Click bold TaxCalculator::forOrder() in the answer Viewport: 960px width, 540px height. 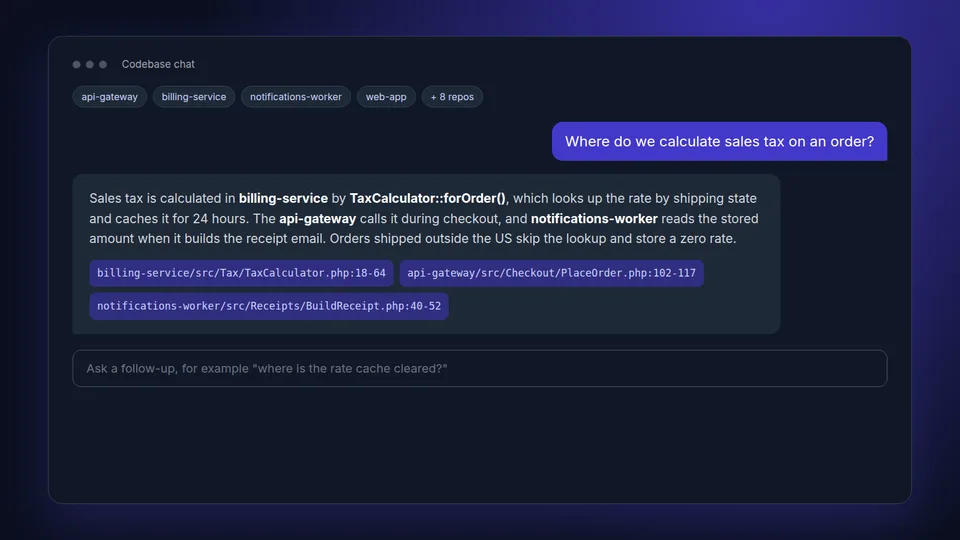point(427,198)
